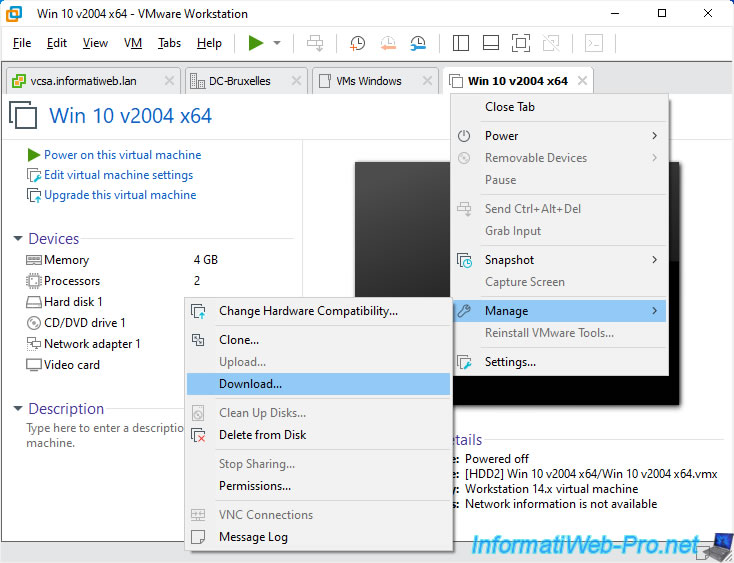
Task: Click the enter full screen toolbar icon
Action: coord(520,43)
